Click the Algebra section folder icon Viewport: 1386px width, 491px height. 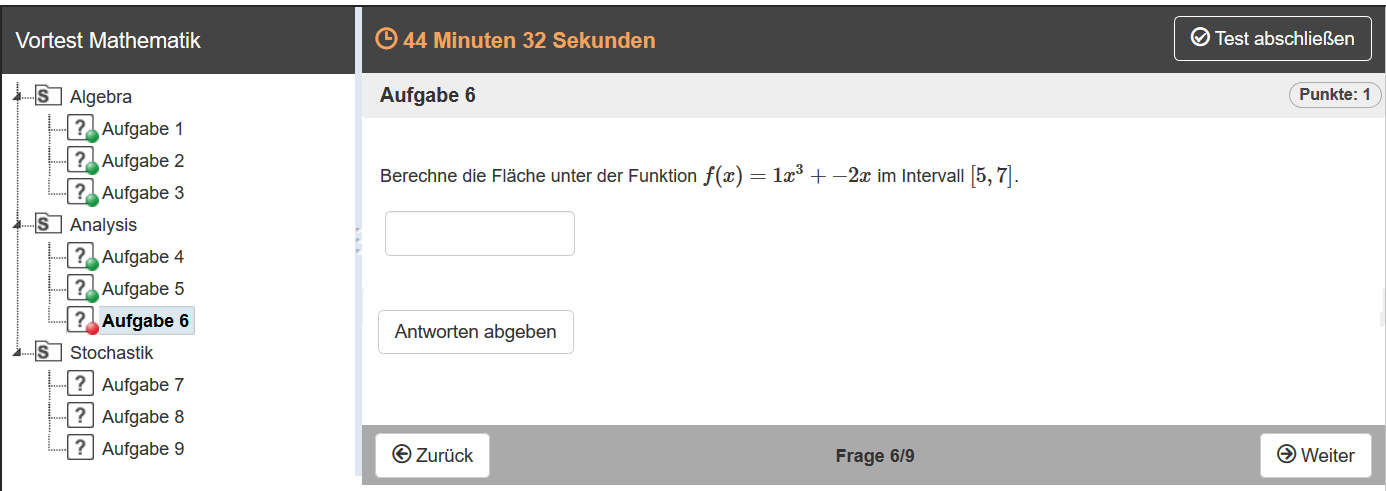[49, 96]
